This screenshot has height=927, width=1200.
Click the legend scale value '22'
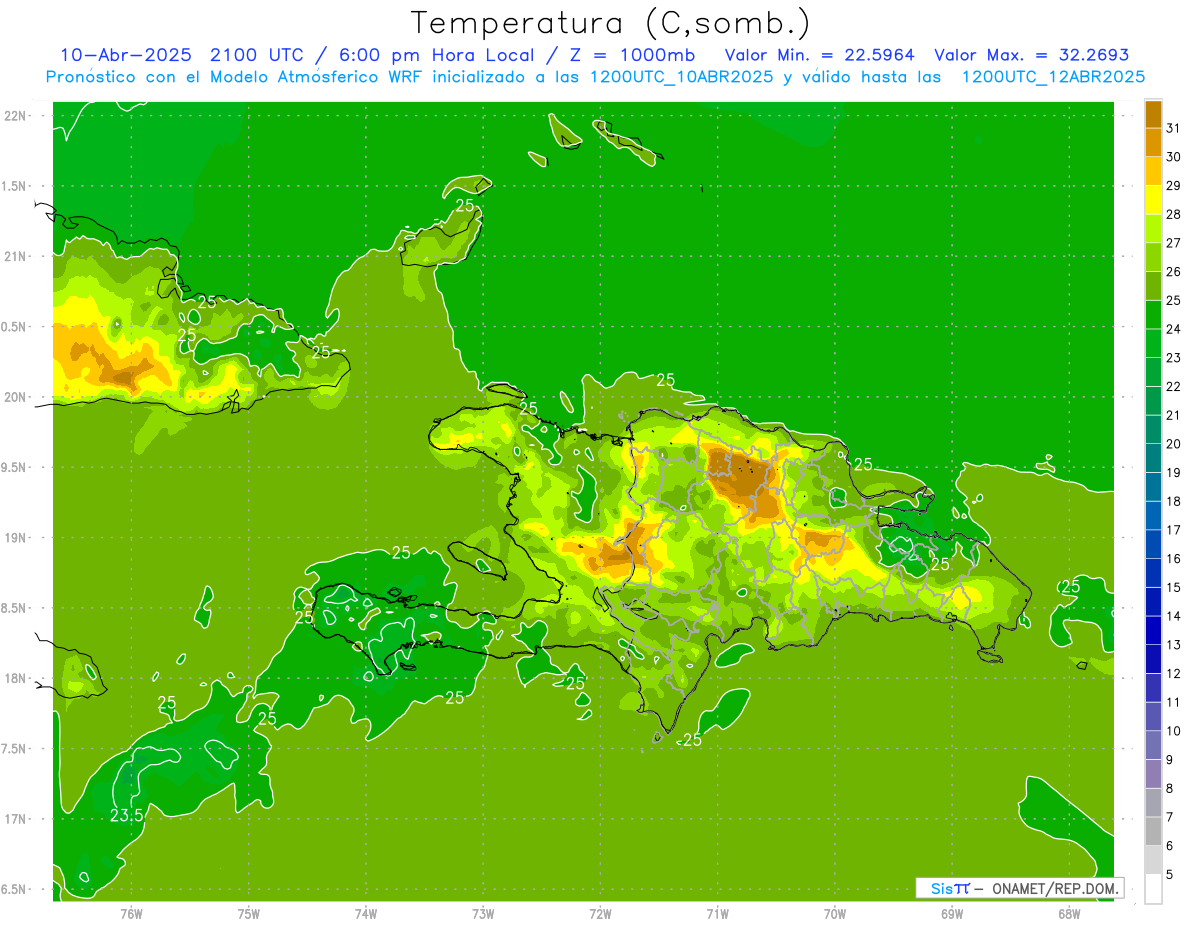pyautogui.click(x=1174, y=386)
